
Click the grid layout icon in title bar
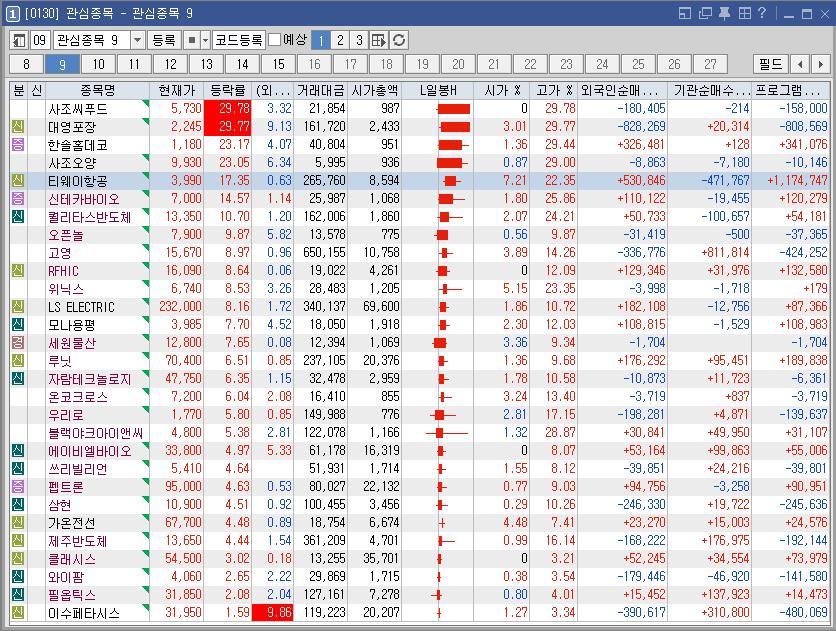[744, 13]
